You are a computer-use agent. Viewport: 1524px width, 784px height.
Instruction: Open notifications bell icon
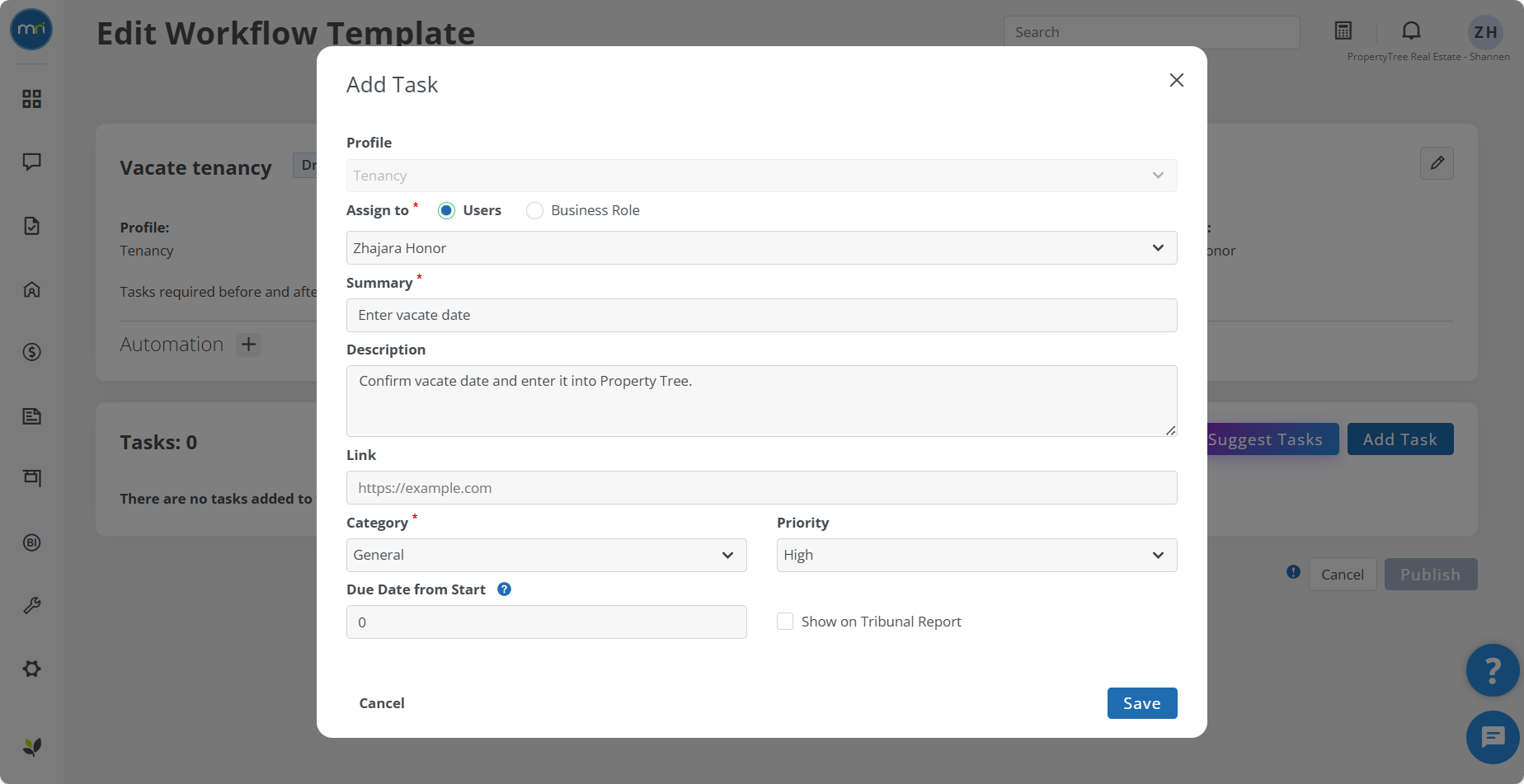pyautogui.click(x=1411, y=31)
